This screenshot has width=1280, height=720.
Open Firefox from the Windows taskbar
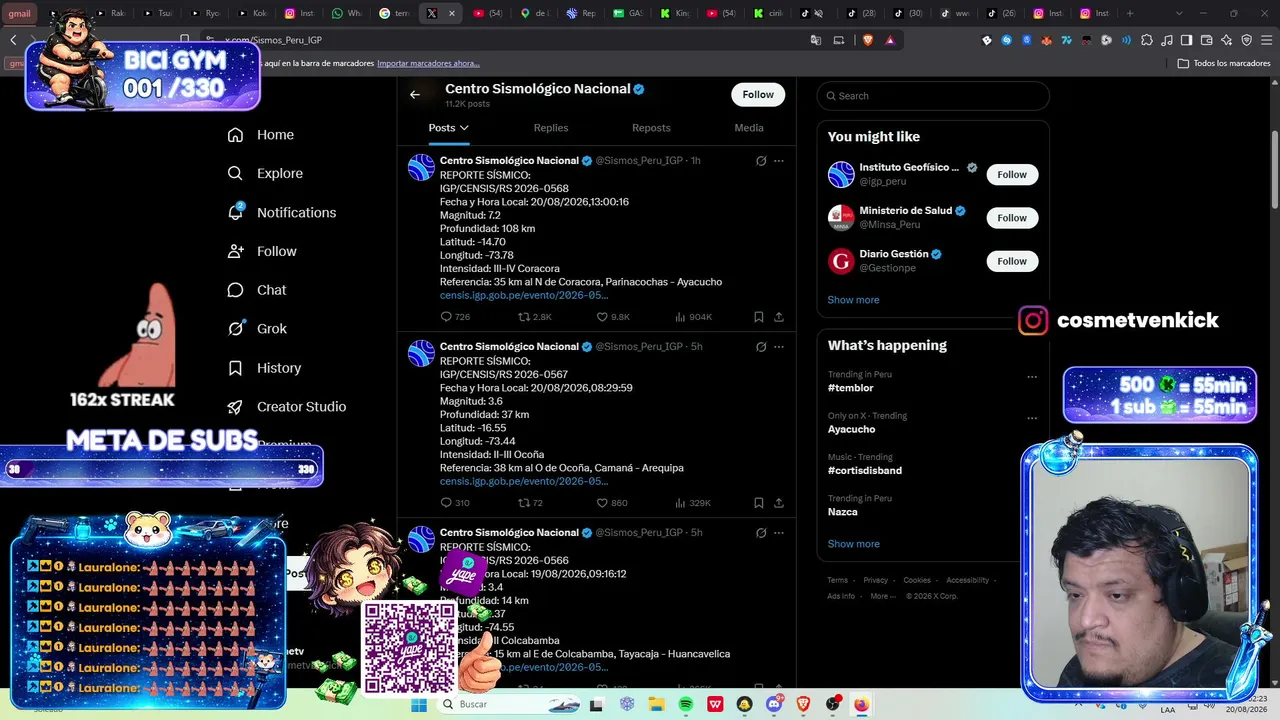tap(862, 704)
